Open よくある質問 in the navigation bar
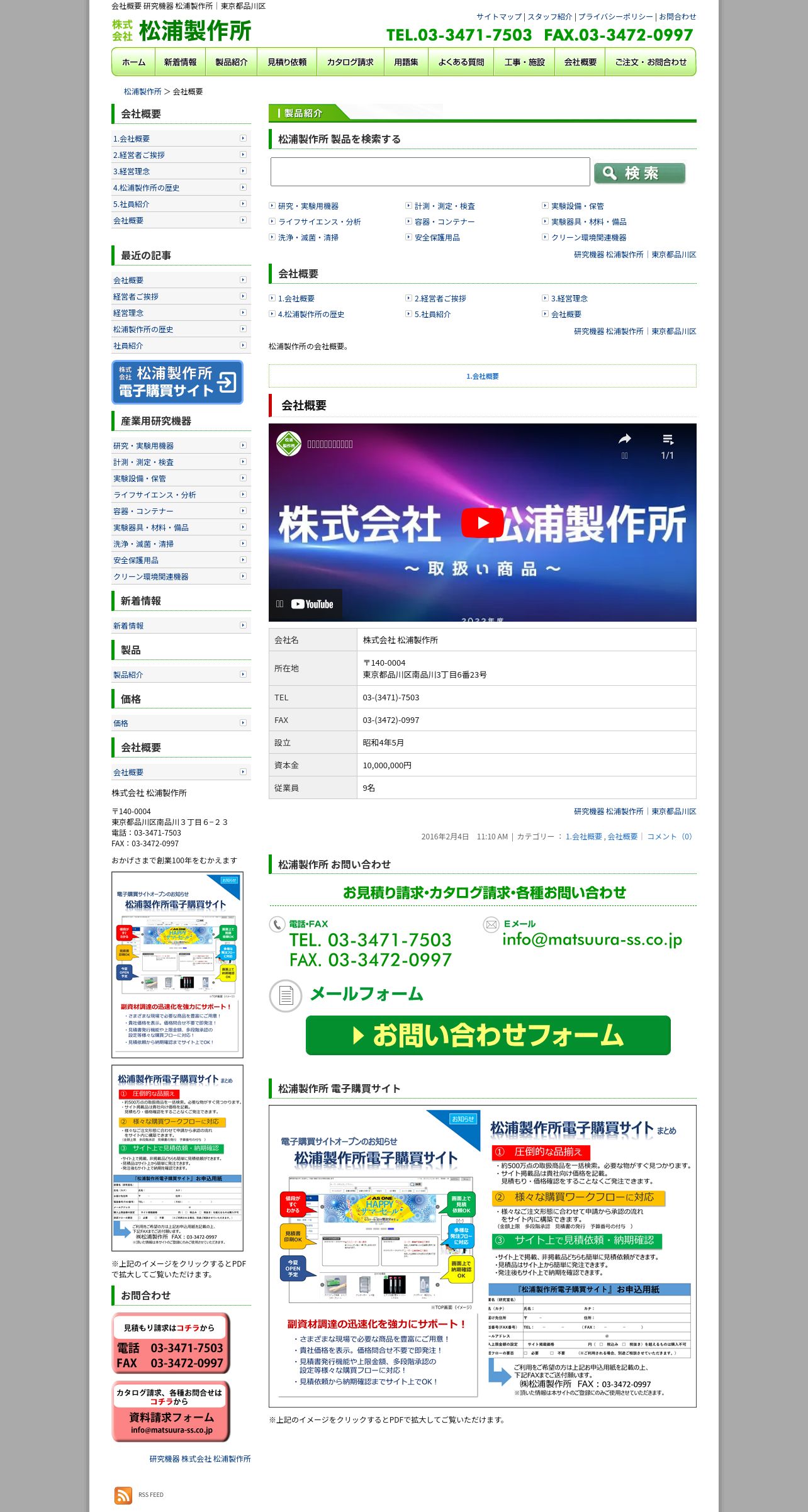 click(x=461, y=62)
